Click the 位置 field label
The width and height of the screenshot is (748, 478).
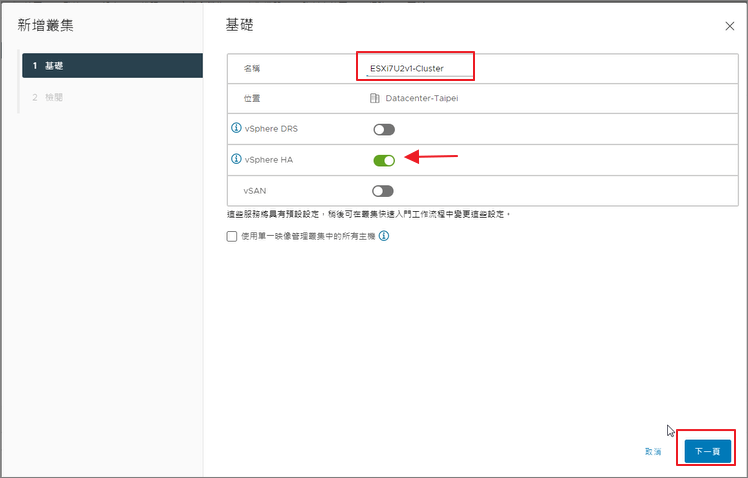[252, 98]
